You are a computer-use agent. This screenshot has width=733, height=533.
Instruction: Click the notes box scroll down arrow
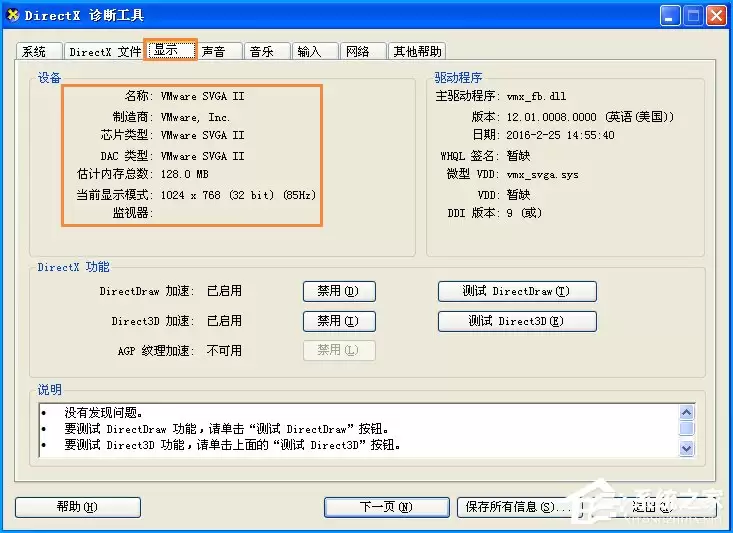click(x=686, y=448)
